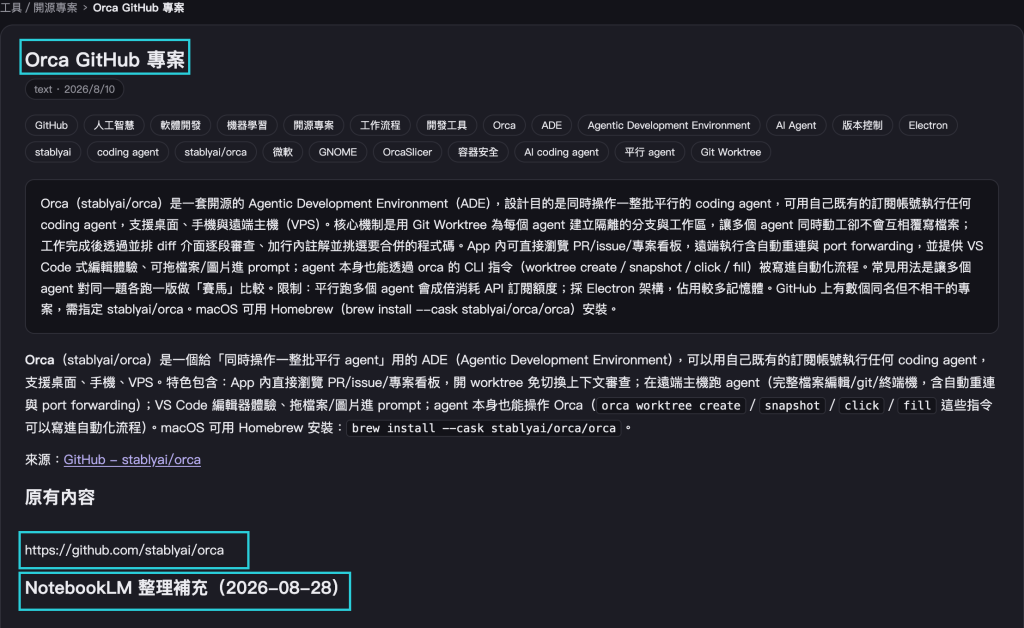The width and height of the screenshot is (1024, 628).
Task: Click the Orca GitHub 專案 page title
Action: [104, 59]
